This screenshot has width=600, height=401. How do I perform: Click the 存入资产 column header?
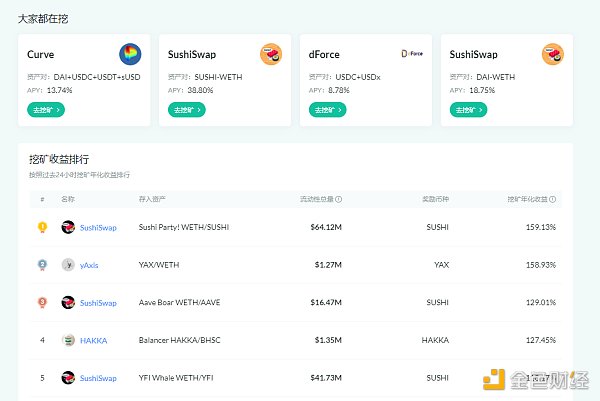pyautogui.click(x=152, y=199)
